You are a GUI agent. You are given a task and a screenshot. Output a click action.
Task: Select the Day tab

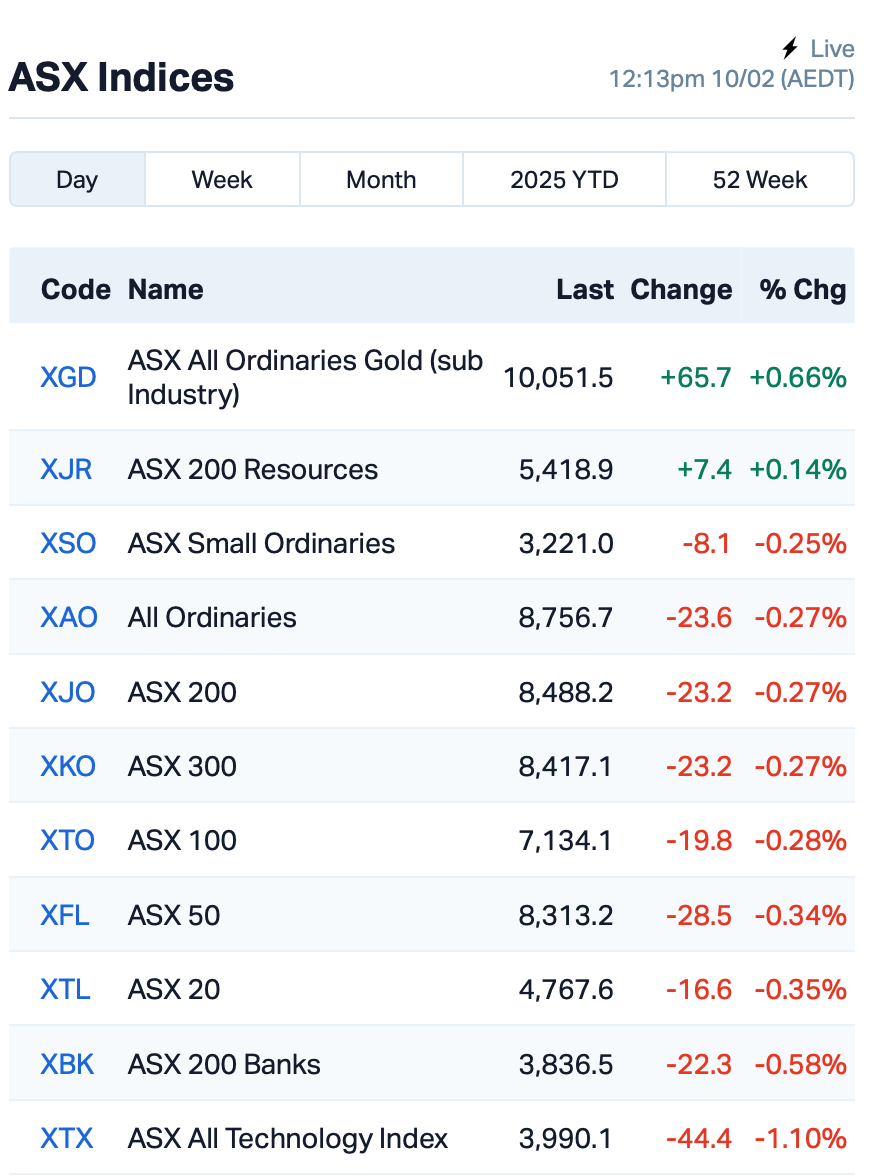pyautogui.click(x=77, y=179)
